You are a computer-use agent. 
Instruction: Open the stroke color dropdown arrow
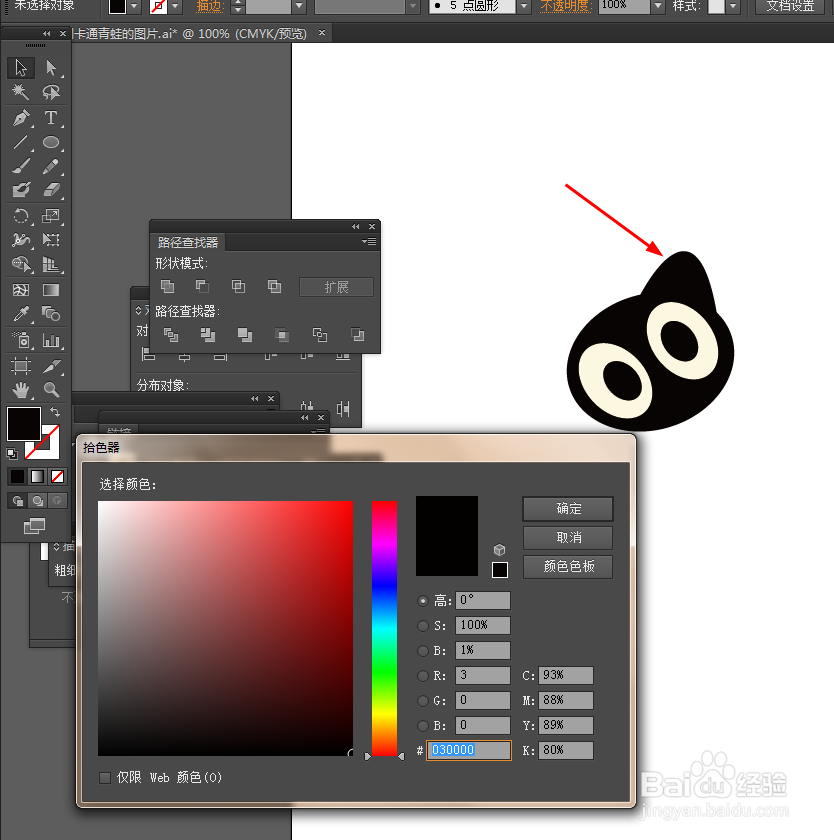175,6
